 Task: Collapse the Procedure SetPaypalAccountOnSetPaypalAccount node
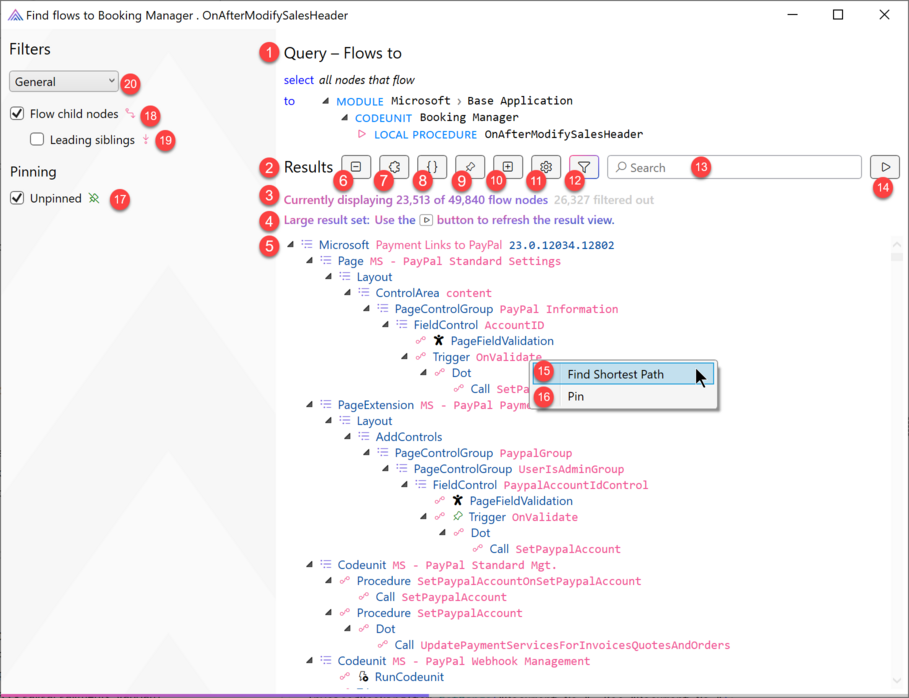(x=329, y=580)
